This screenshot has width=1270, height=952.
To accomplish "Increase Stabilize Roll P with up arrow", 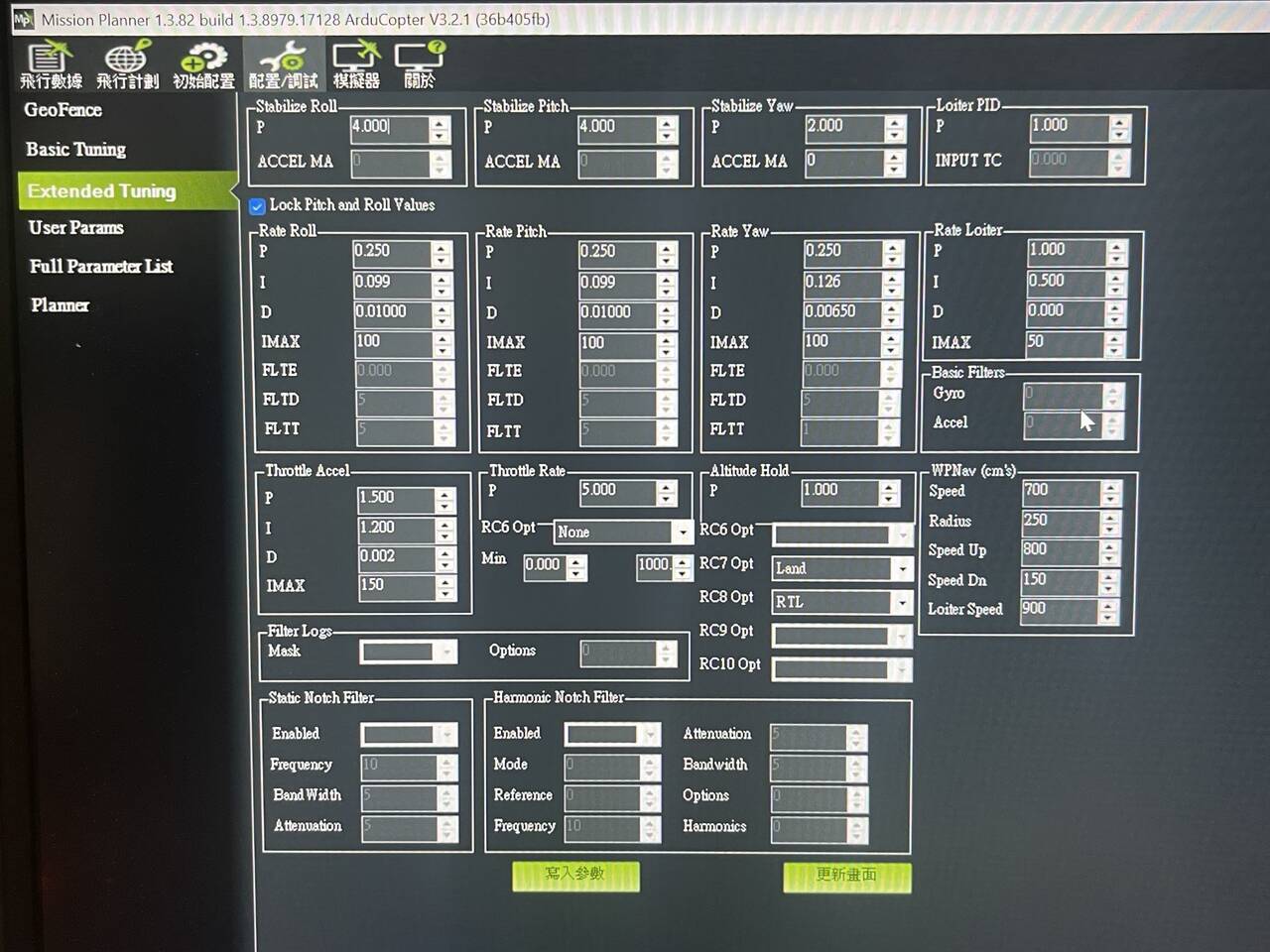I will 440,123.
